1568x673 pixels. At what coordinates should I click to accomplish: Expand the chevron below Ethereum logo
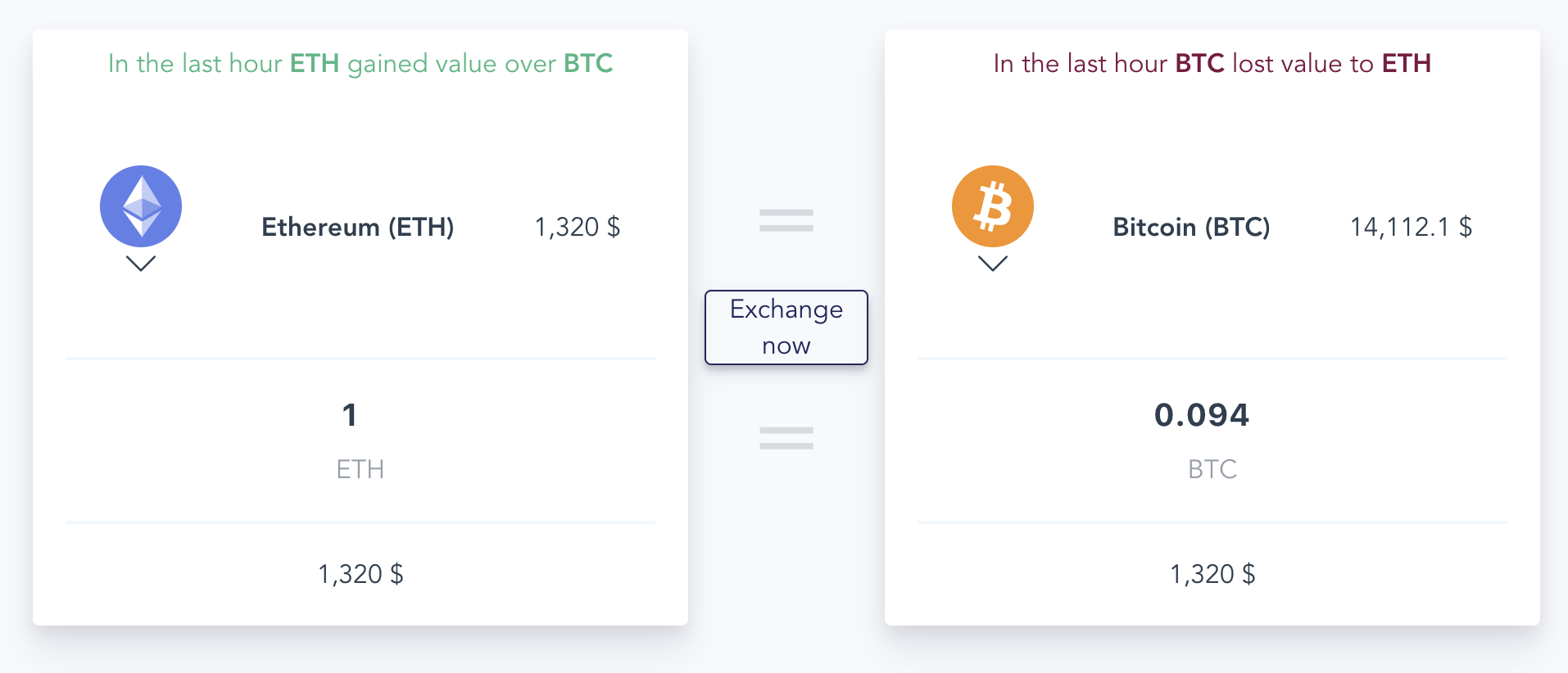tap(141, 264)
